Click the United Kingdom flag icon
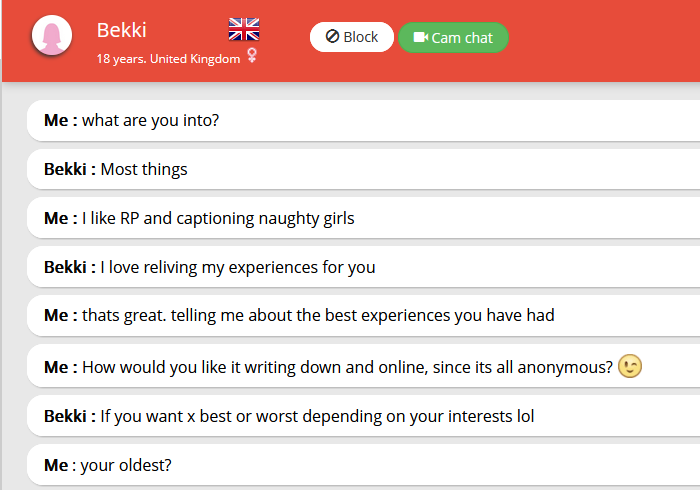 [243, 29]
